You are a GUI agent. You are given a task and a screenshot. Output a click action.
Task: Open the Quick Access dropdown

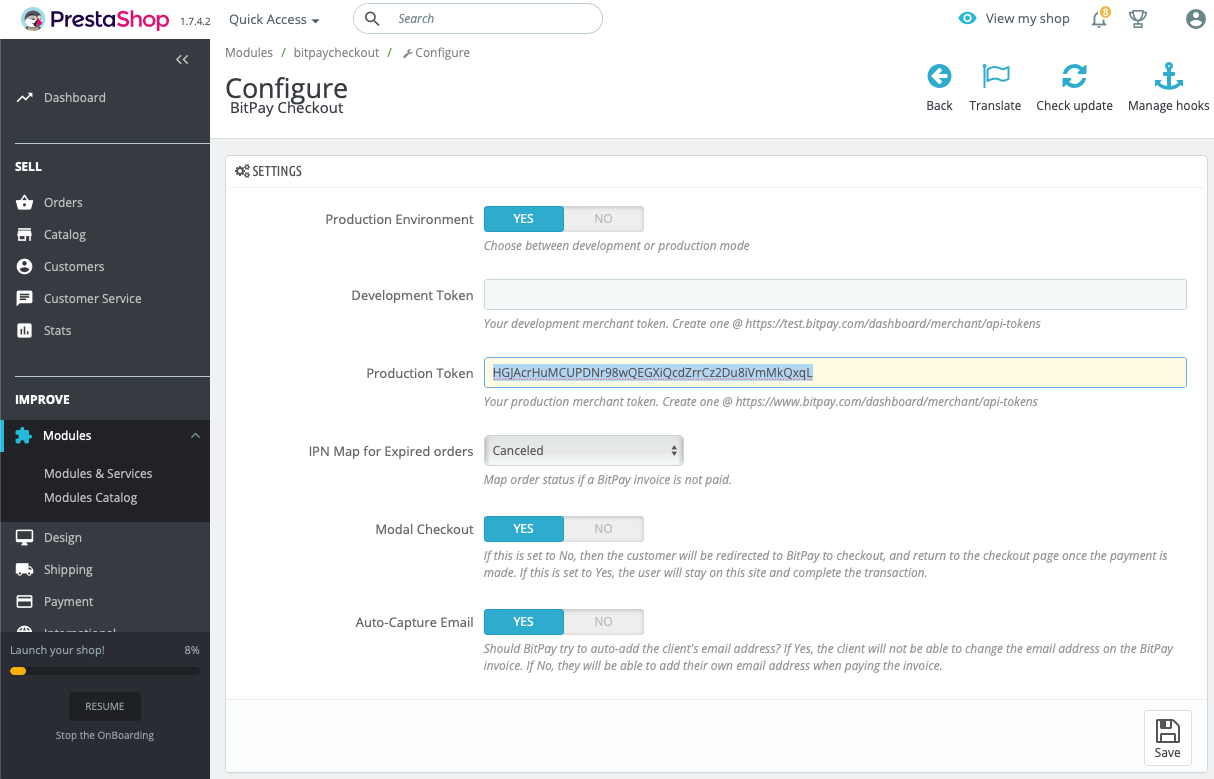(274, 19)
